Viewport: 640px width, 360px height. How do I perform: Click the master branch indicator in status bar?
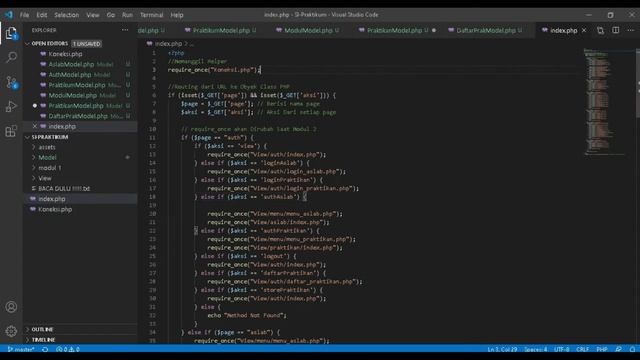click(x=21, y=349)
